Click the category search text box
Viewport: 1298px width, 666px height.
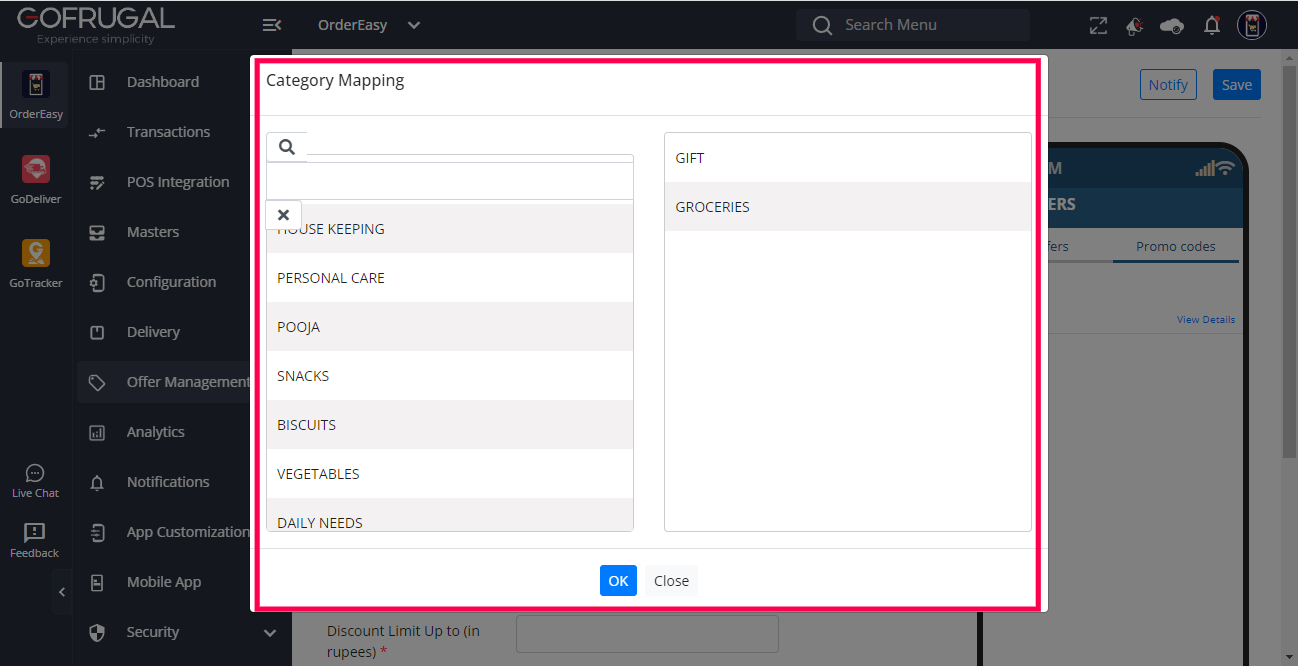tap(450, 181)
